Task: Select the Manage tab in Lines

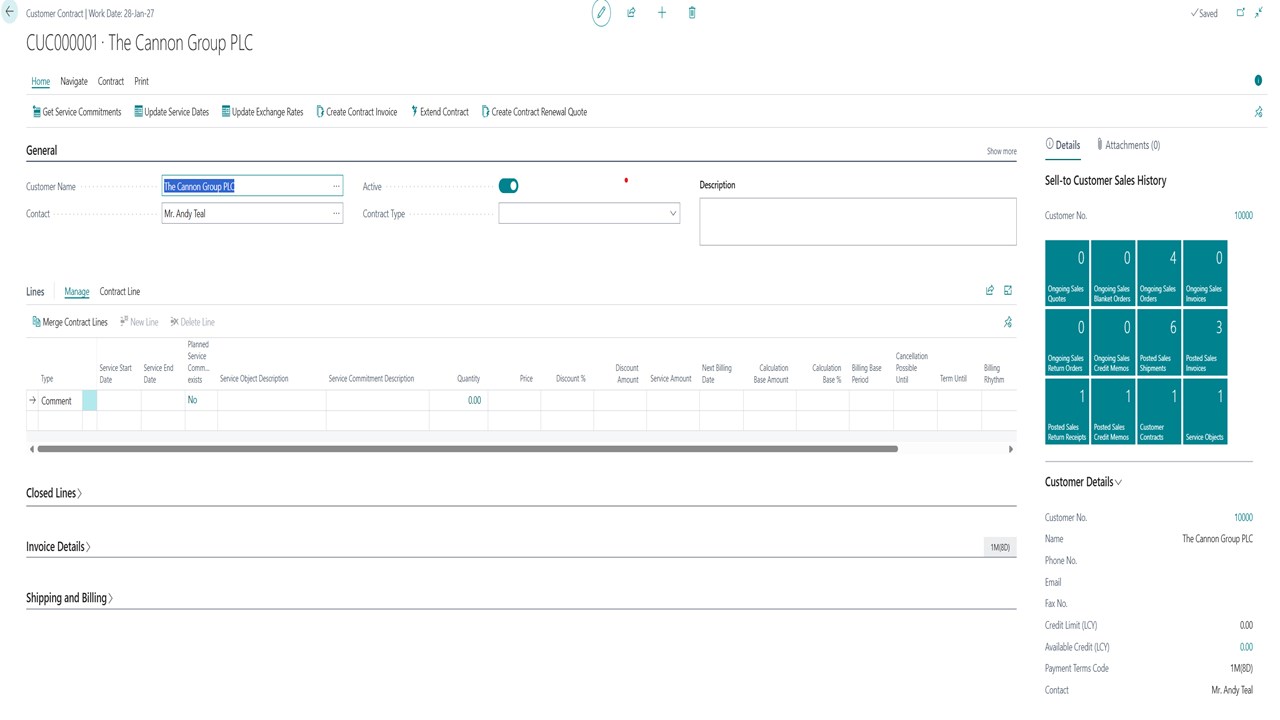Action: 77,291
